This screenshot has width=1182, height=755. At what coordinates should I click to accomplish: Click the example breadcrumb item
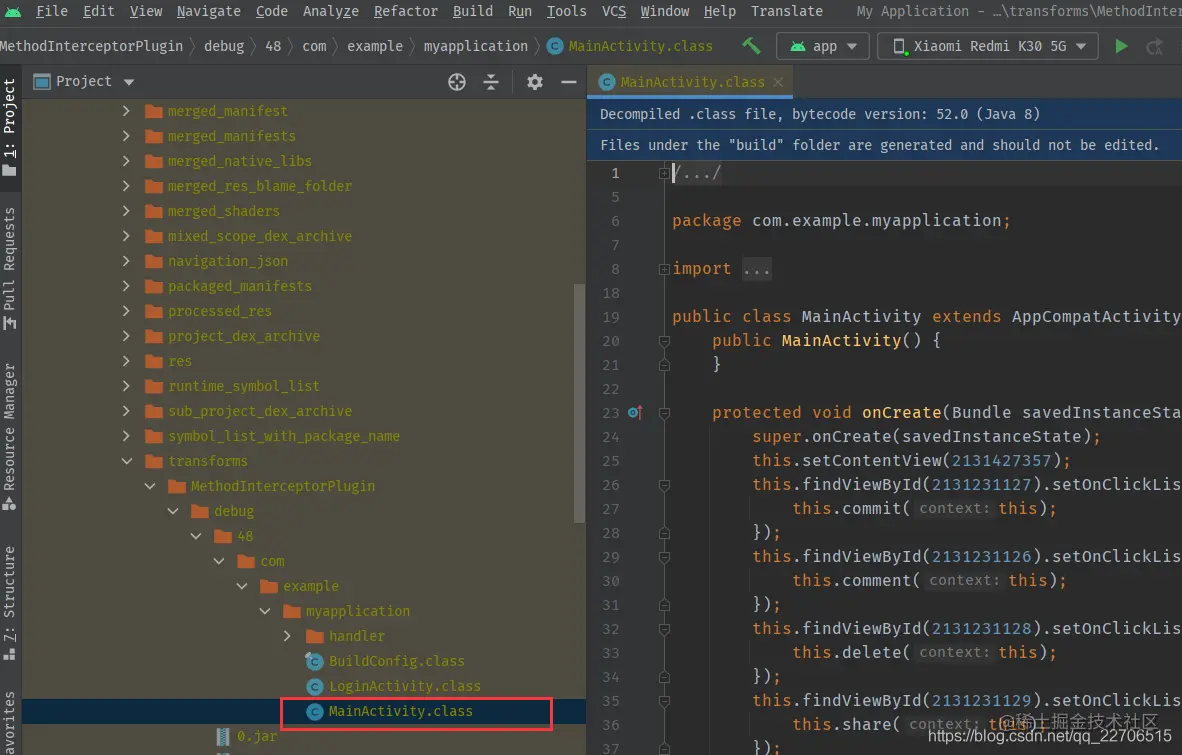click(375, 46)
